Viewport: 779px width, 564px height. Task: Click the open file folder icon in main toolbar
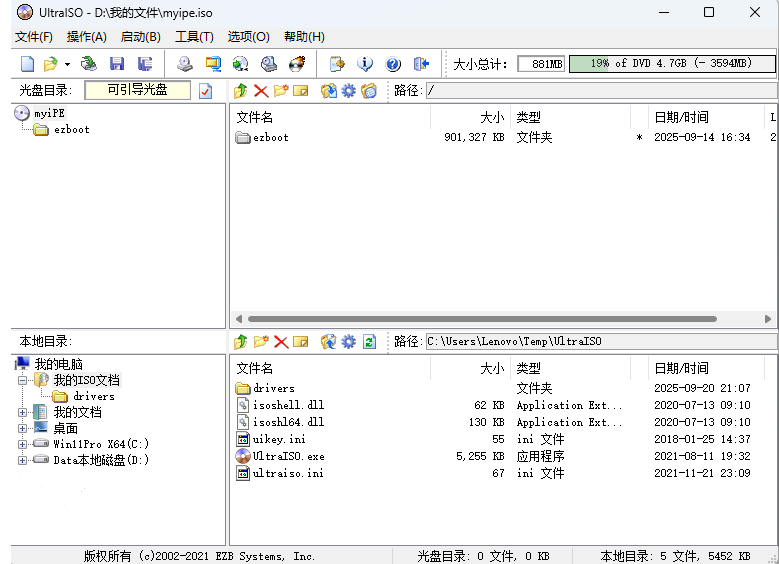(51, 64)
